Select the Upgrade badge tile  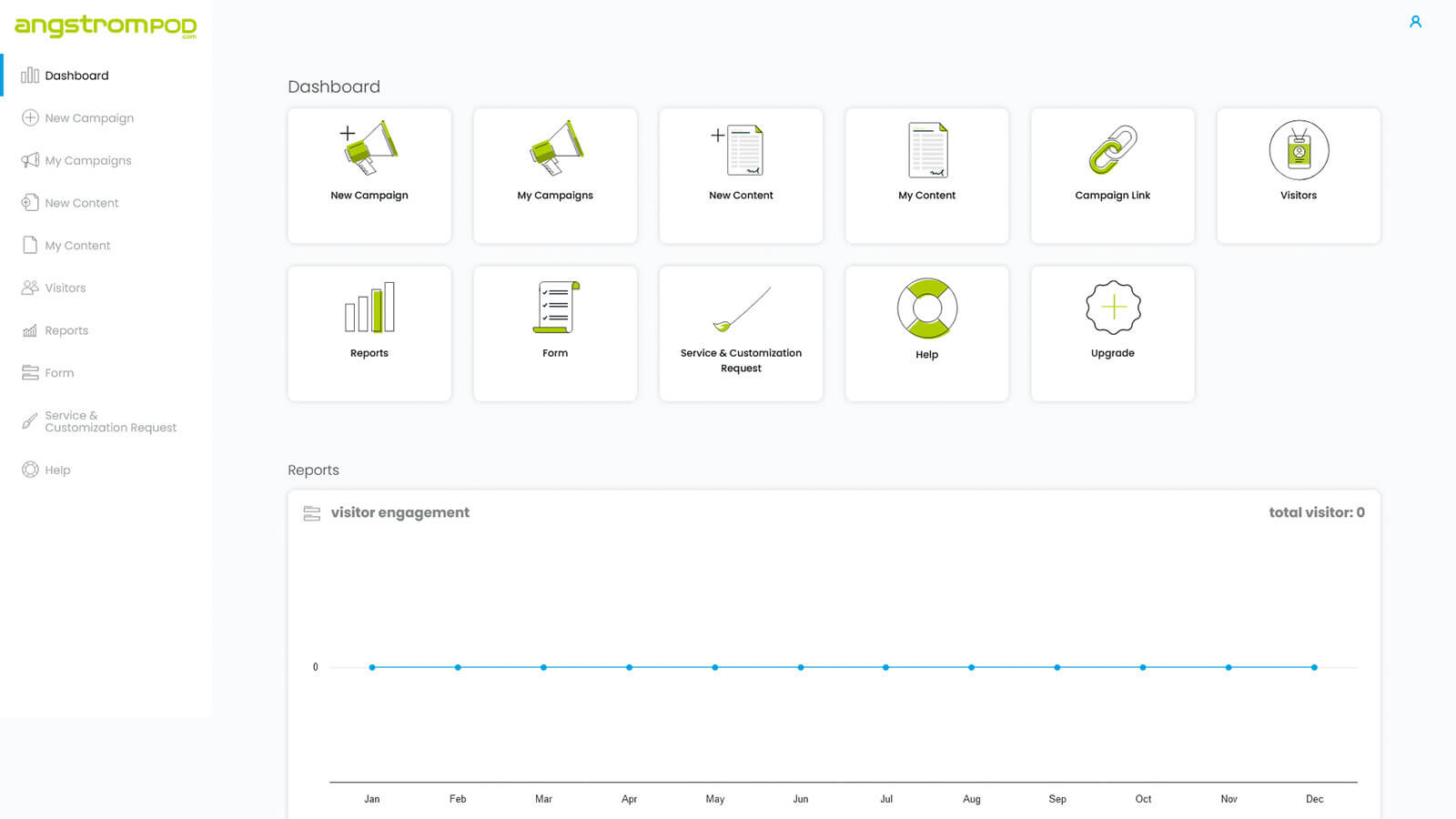[1112, 332]
